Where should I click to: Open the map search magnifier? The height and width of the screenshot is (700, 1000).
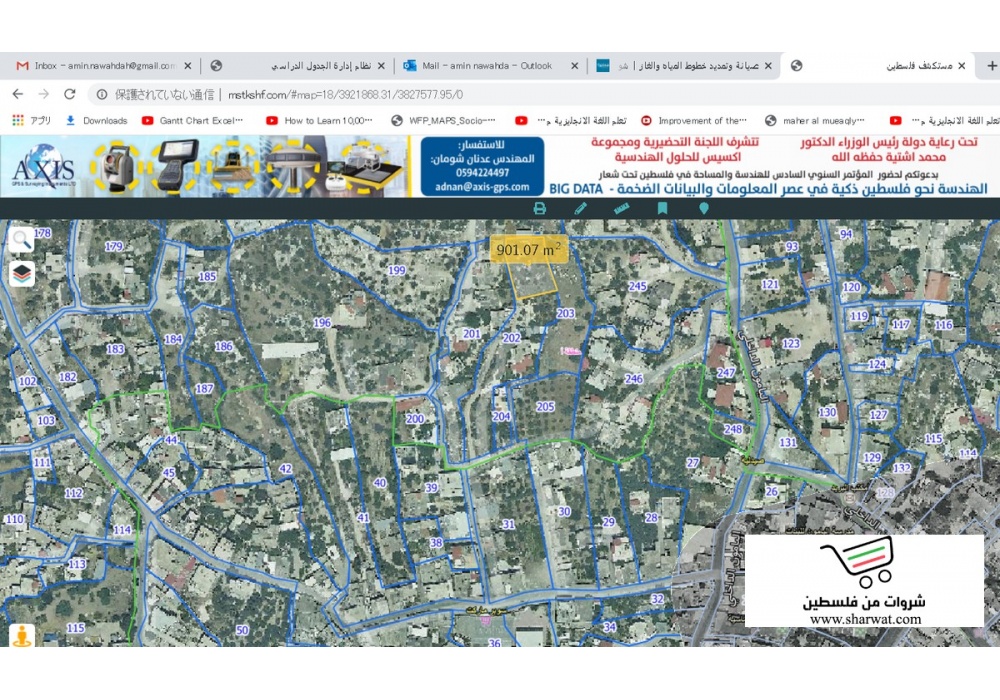[x=21, y=239]
